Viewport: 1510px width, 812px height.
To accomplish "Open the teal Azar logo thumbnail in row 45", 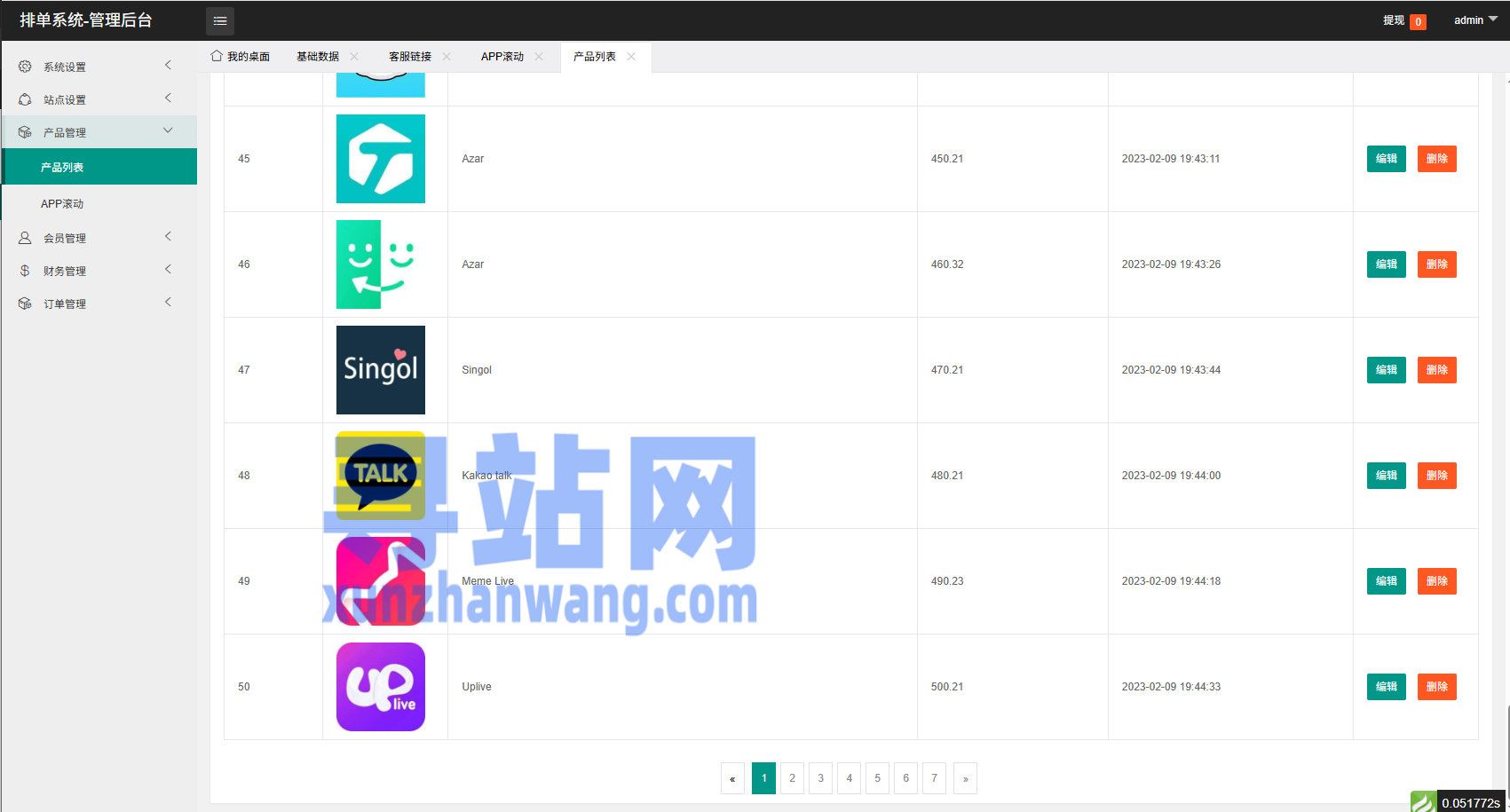I will click(x=381, y=159).
